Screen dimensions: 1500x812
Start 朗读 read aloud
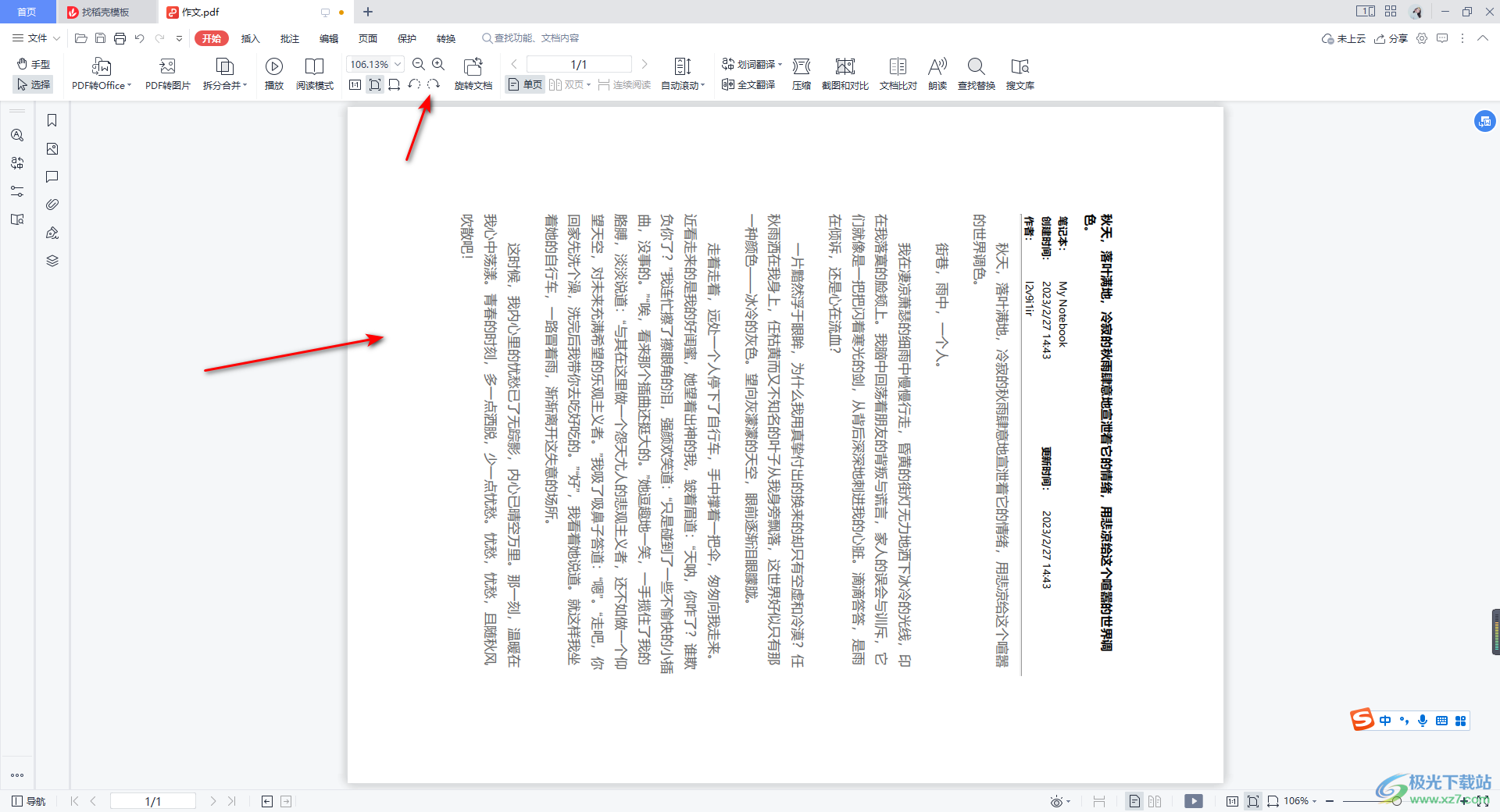point(937,74)
